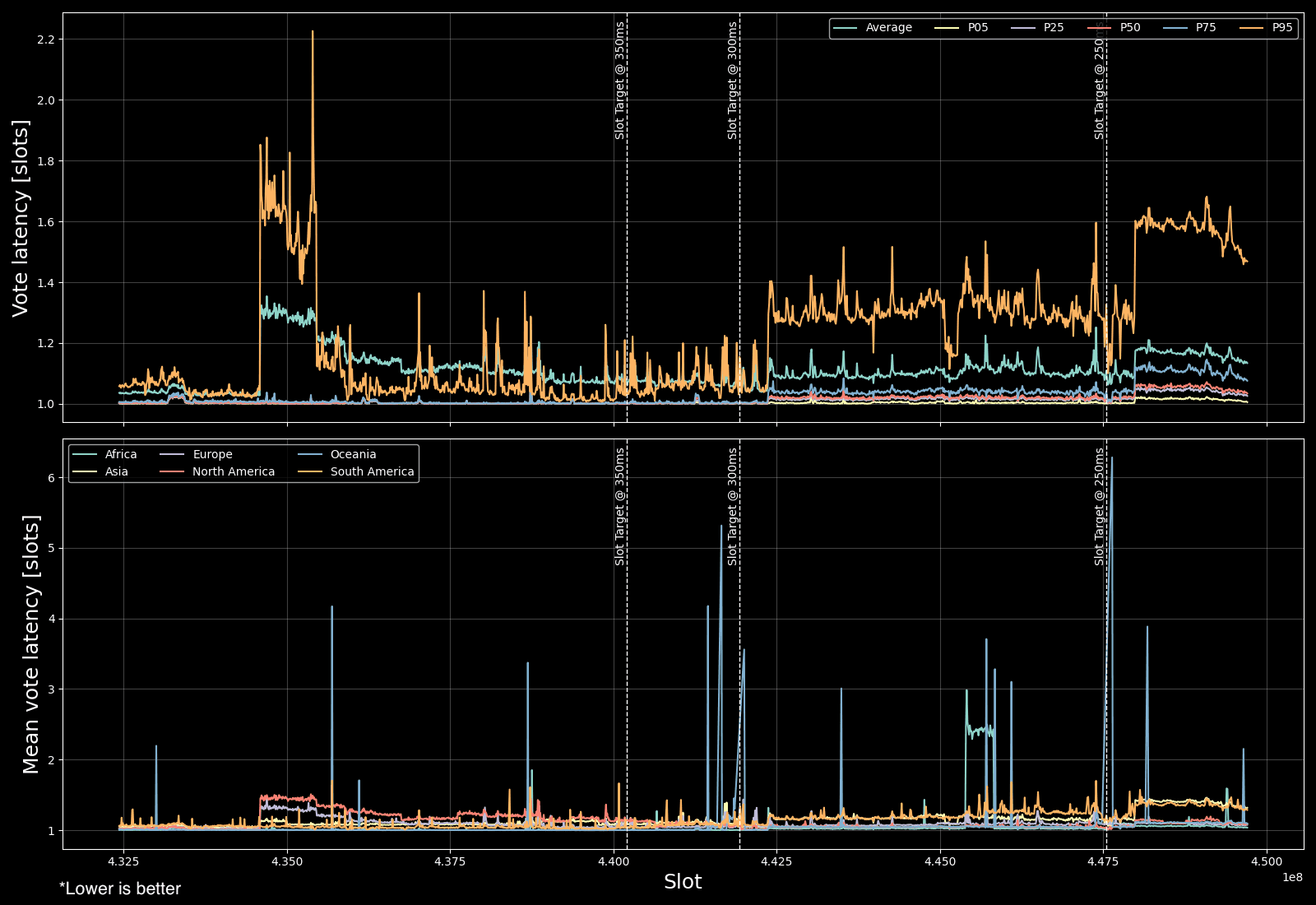This screenshot has width=1316, height=905.
Task: Select the Asia legend label
Action: (x=116, y=472)
